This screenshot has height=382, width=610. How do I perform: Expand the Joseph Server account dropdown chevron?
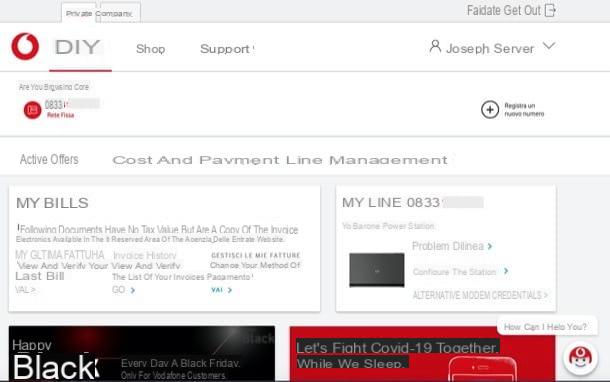[x=549, y=46]
